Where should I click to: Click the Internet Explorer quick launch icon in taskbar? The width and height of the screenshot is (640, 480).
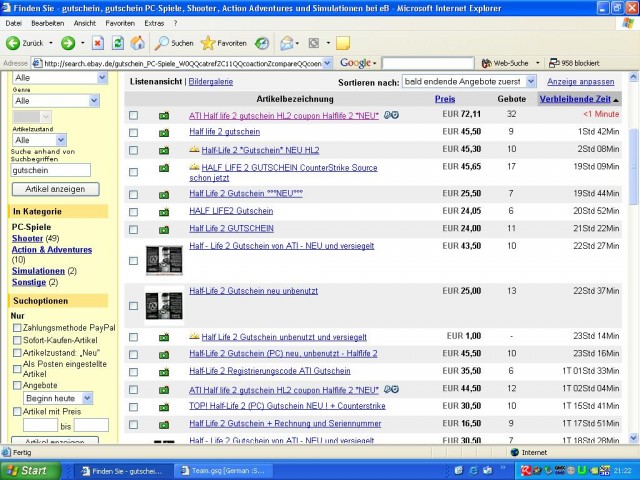click(x=473, y=471)
